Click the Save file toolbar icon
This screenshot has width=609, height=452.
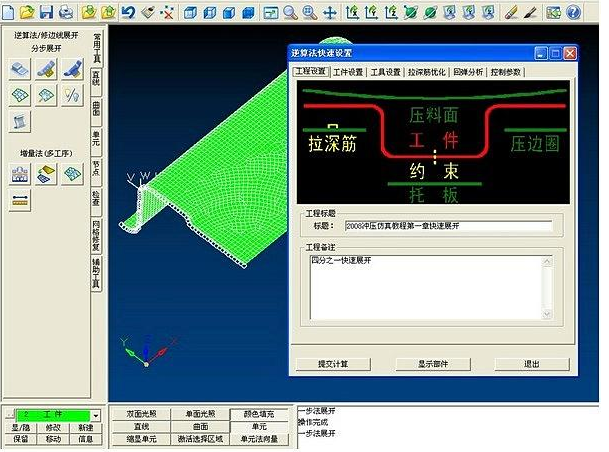coord(46,12)
